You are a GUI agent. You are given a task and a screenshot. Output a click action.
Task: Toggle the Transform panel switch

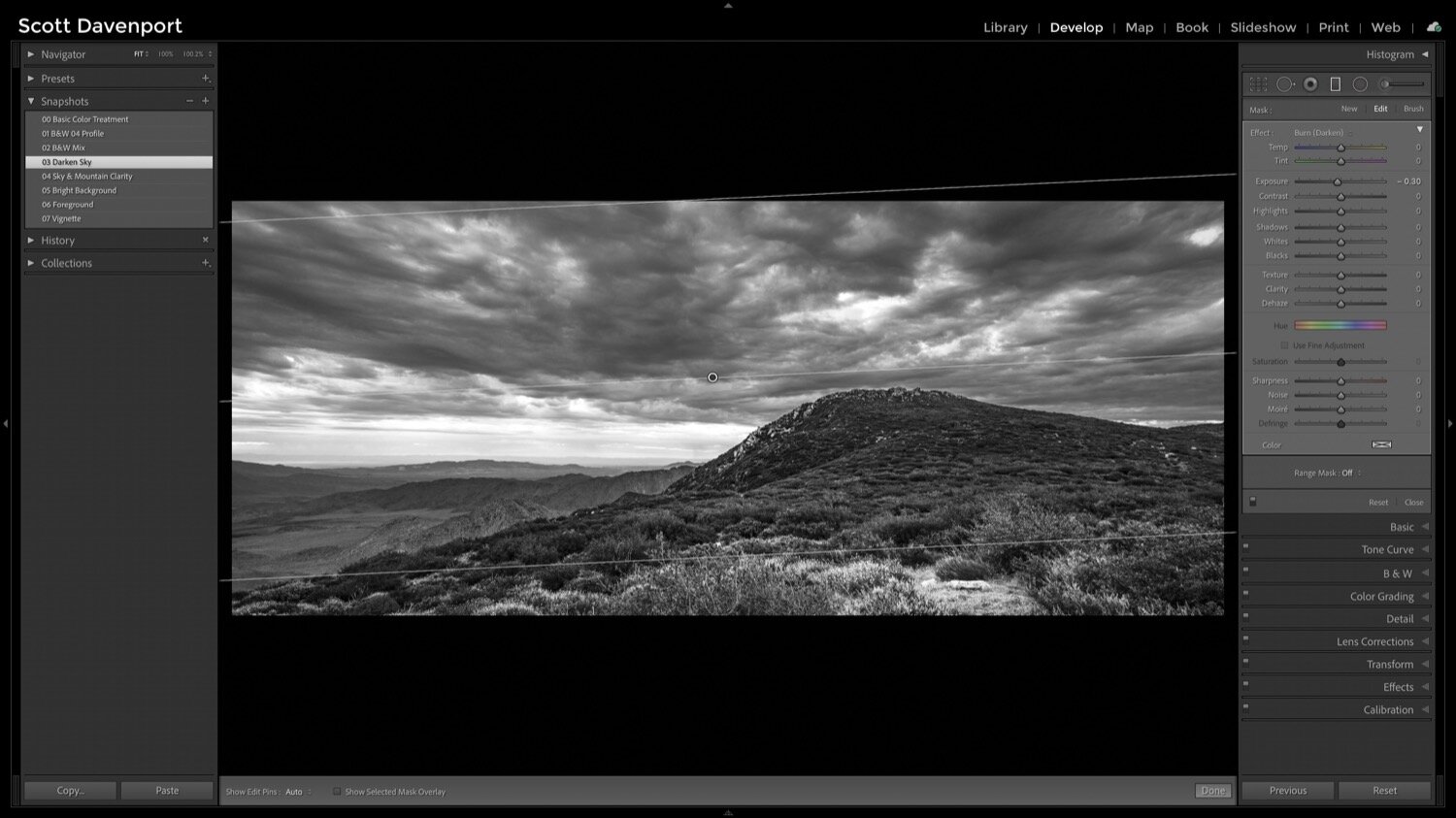(1245, 661)
